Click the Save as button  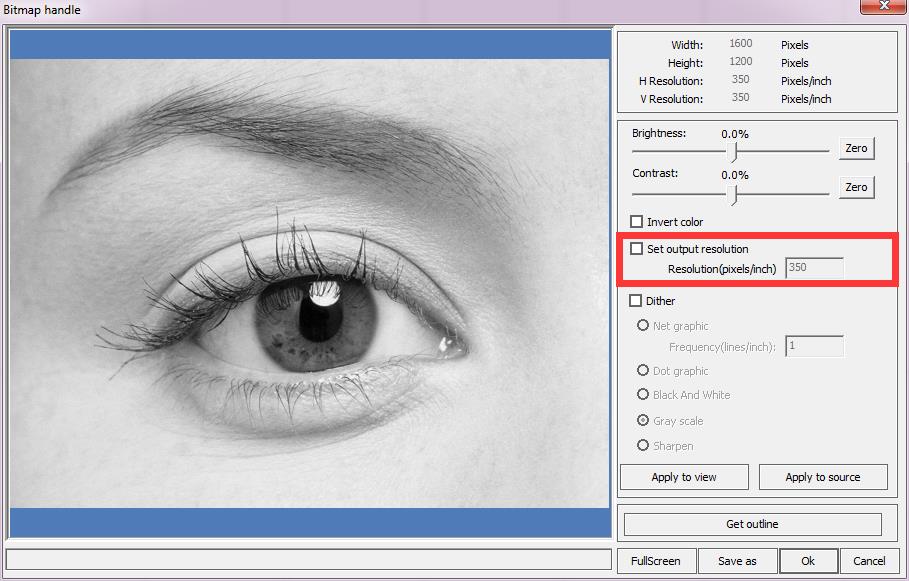737,561
